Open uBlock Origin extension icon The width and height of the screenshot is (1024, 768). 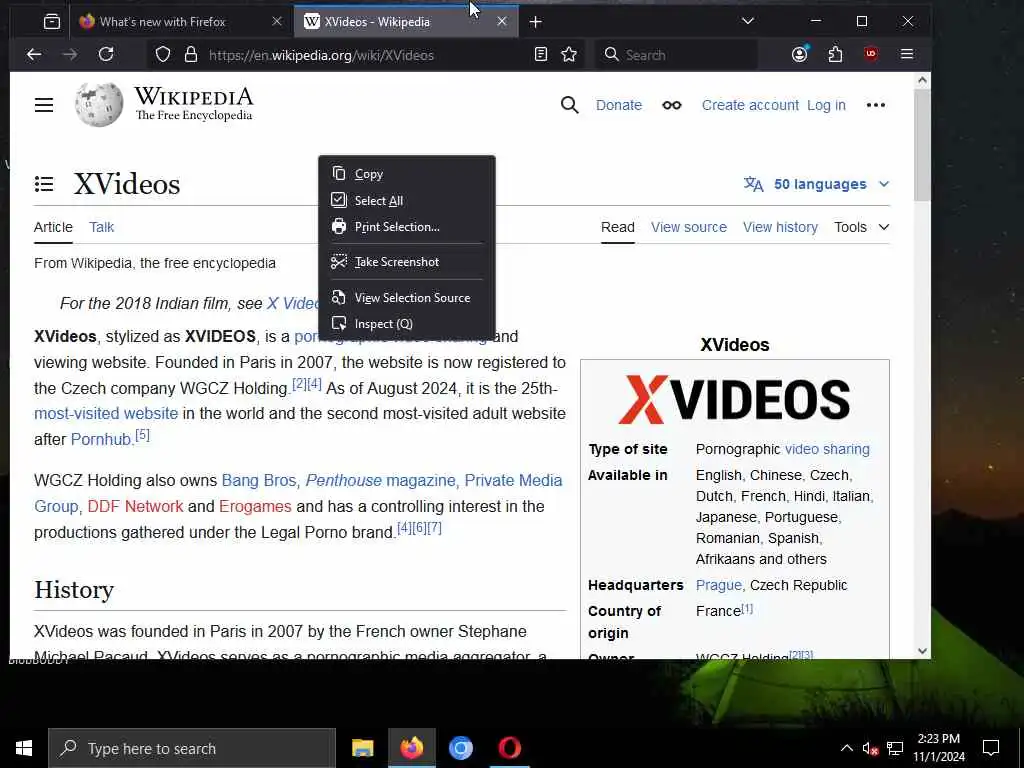tap(871, 54)
